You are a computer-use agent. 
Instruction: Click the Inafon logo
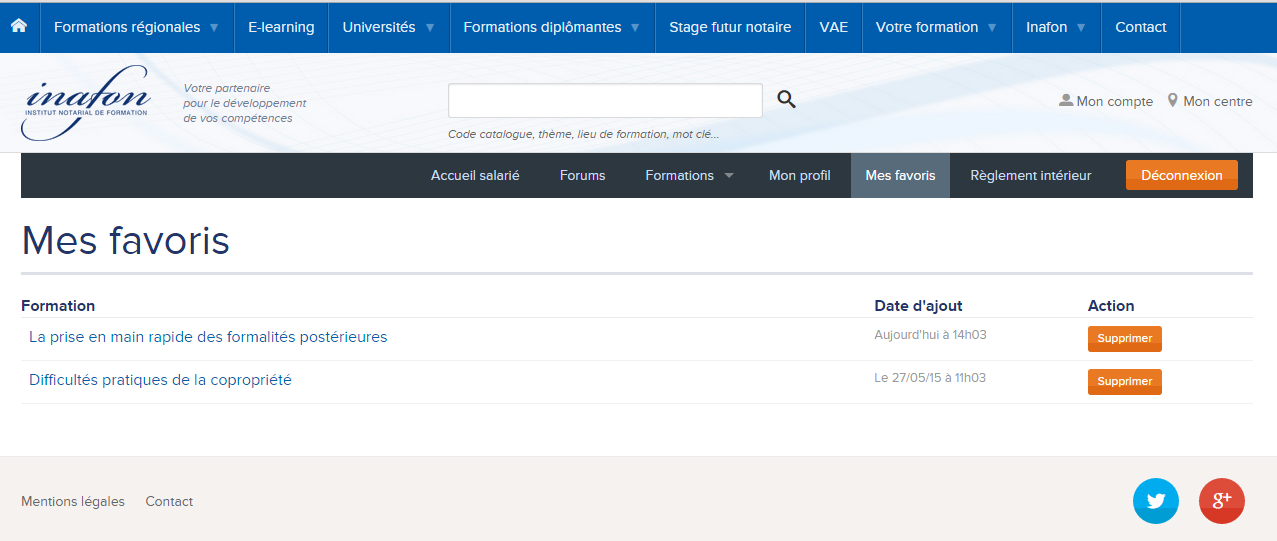tap(86, 102)
